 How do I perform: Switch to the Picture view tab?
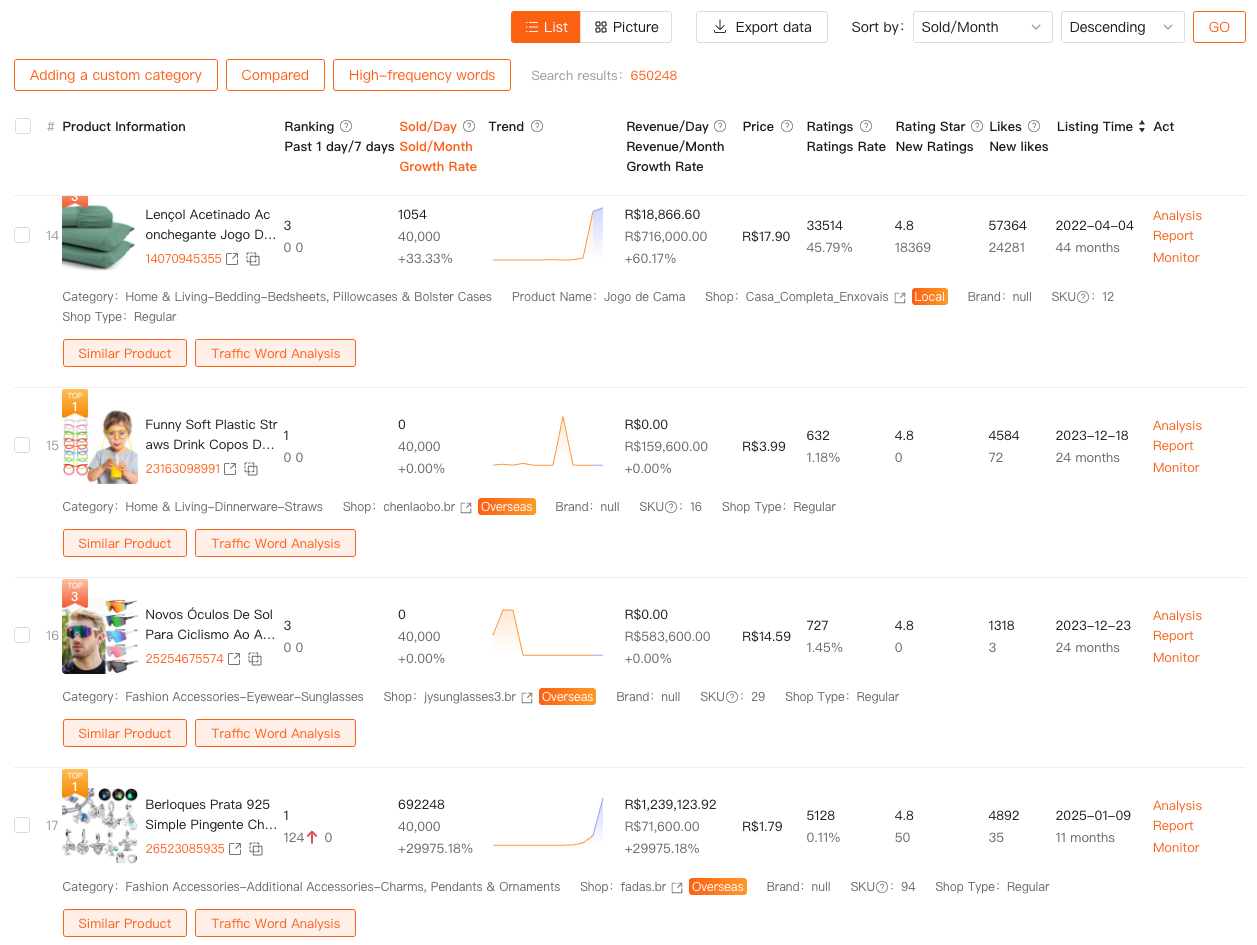(627, 27)
